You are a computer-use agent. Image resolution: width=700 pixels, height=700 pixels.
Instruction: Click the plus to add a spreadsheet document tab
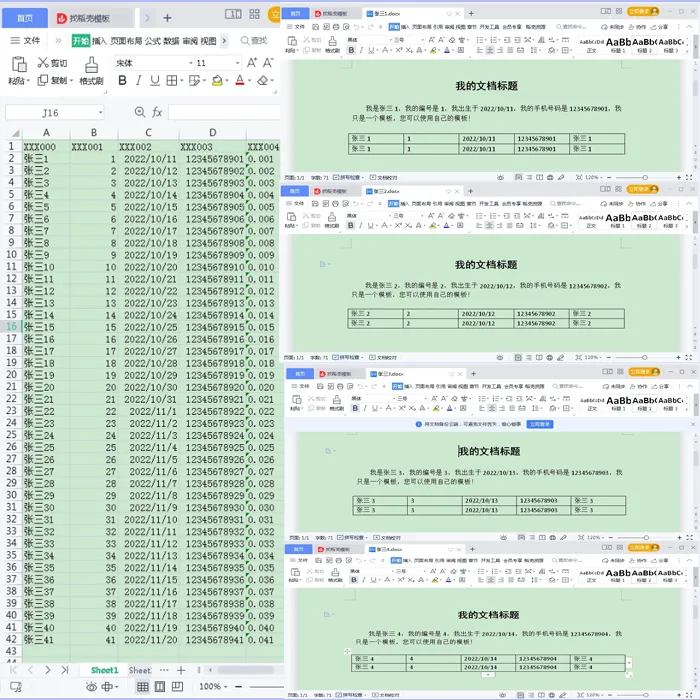tap(167, 18)
